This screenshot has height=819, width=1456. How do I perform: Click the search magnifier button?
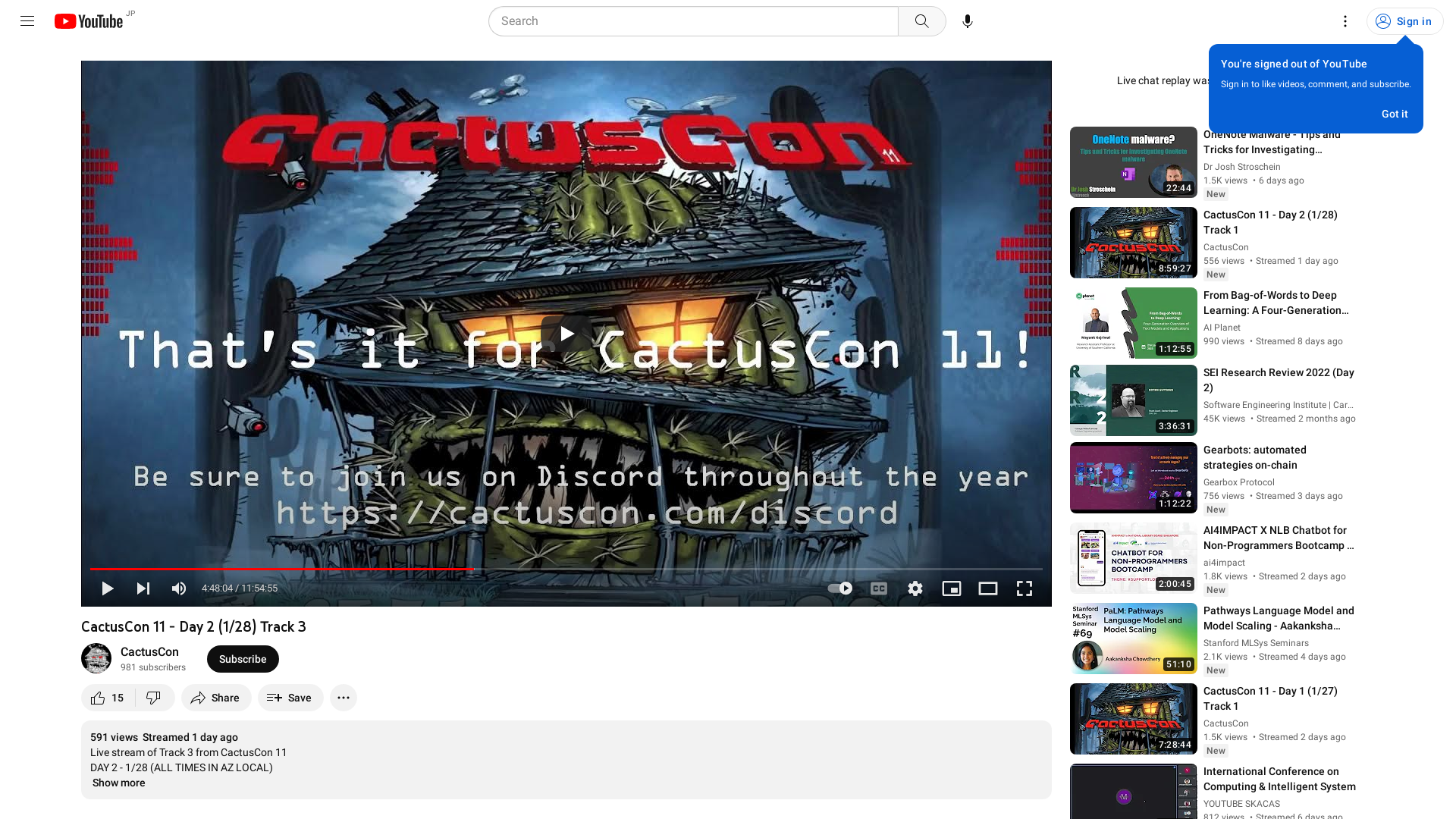[x=921, y=21]
